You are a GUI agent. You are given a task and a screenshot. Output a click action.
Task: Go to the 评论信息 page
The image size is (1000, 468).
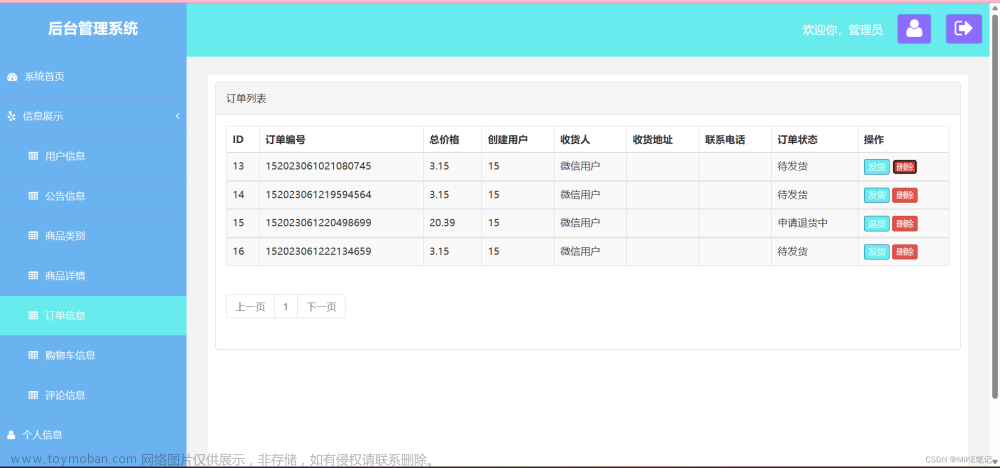click(x=93, y=395)
